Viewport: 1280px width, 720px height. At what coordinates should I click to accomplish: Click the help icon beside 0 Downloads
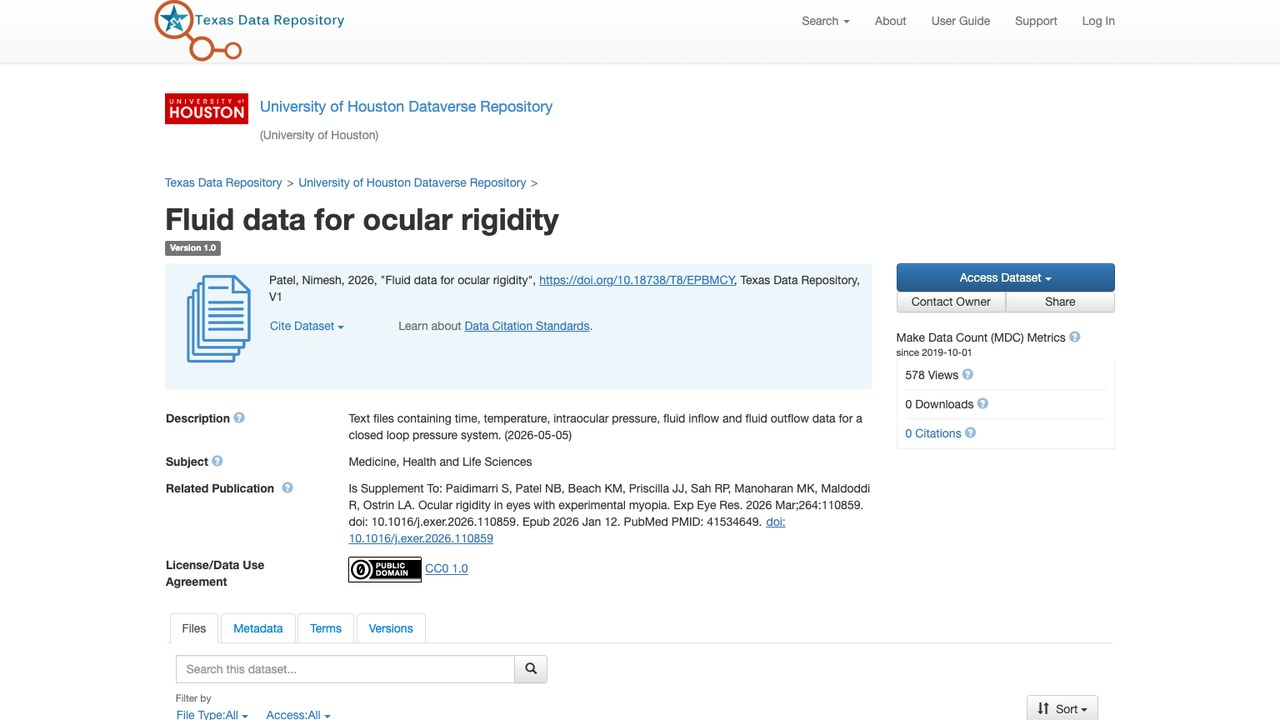coord(982,404)
